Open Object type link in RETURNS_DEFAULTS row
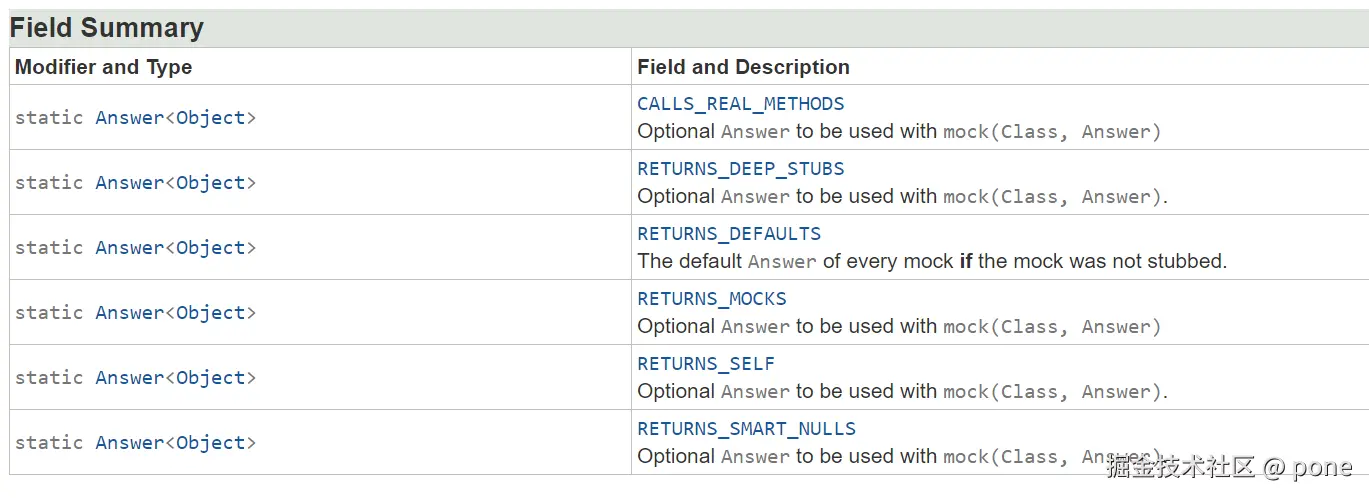 (210, 248)
